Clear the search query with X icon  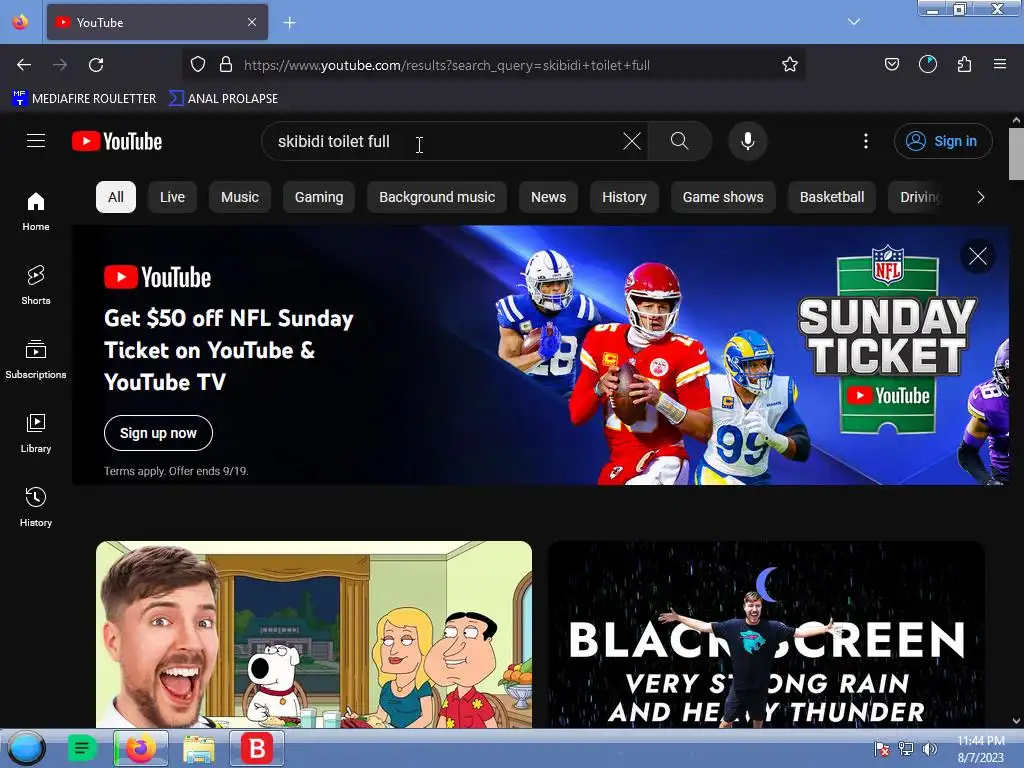tap(632, 141)
